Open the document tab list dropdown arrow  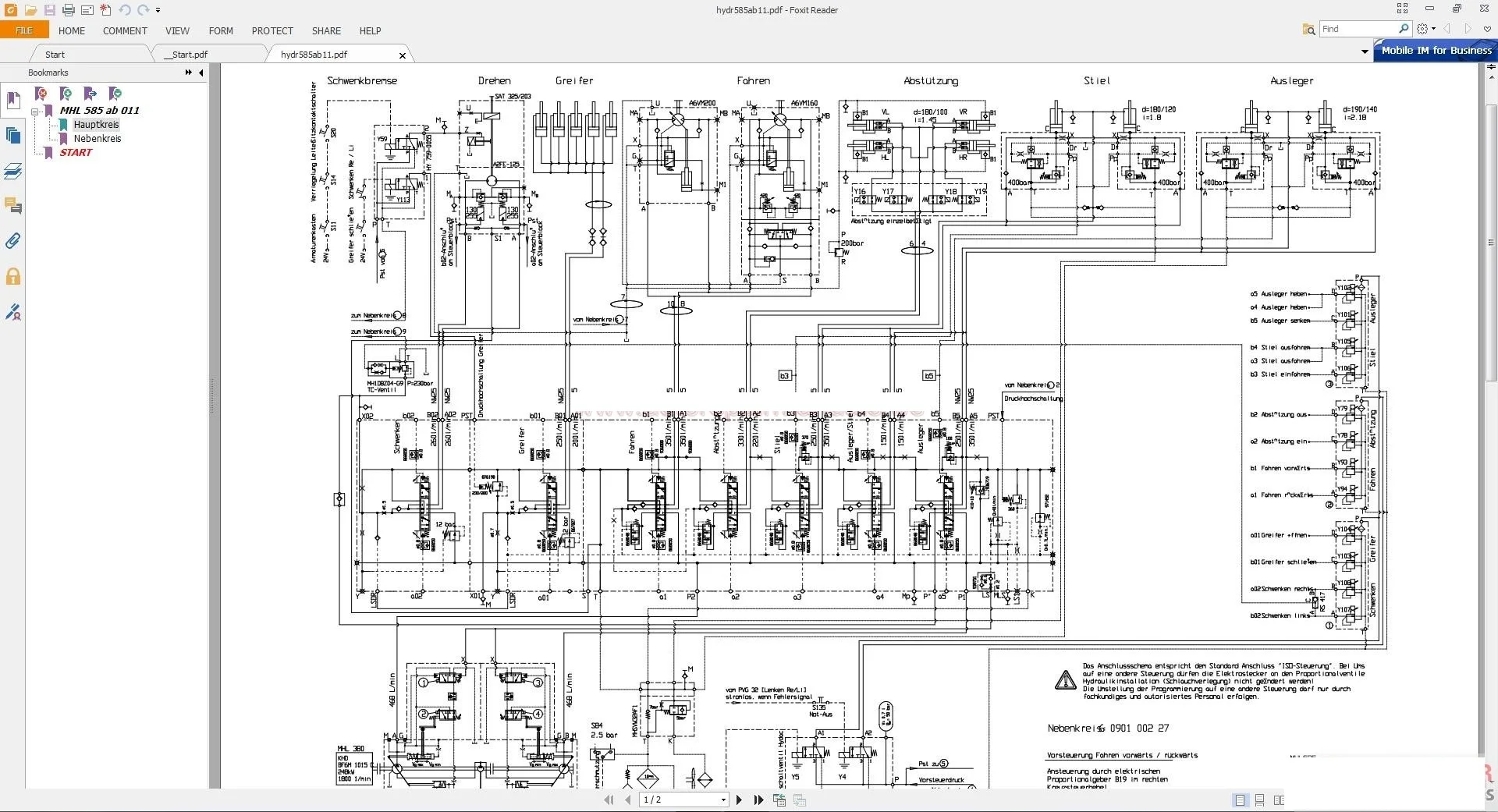click(x=1364, y=52)
